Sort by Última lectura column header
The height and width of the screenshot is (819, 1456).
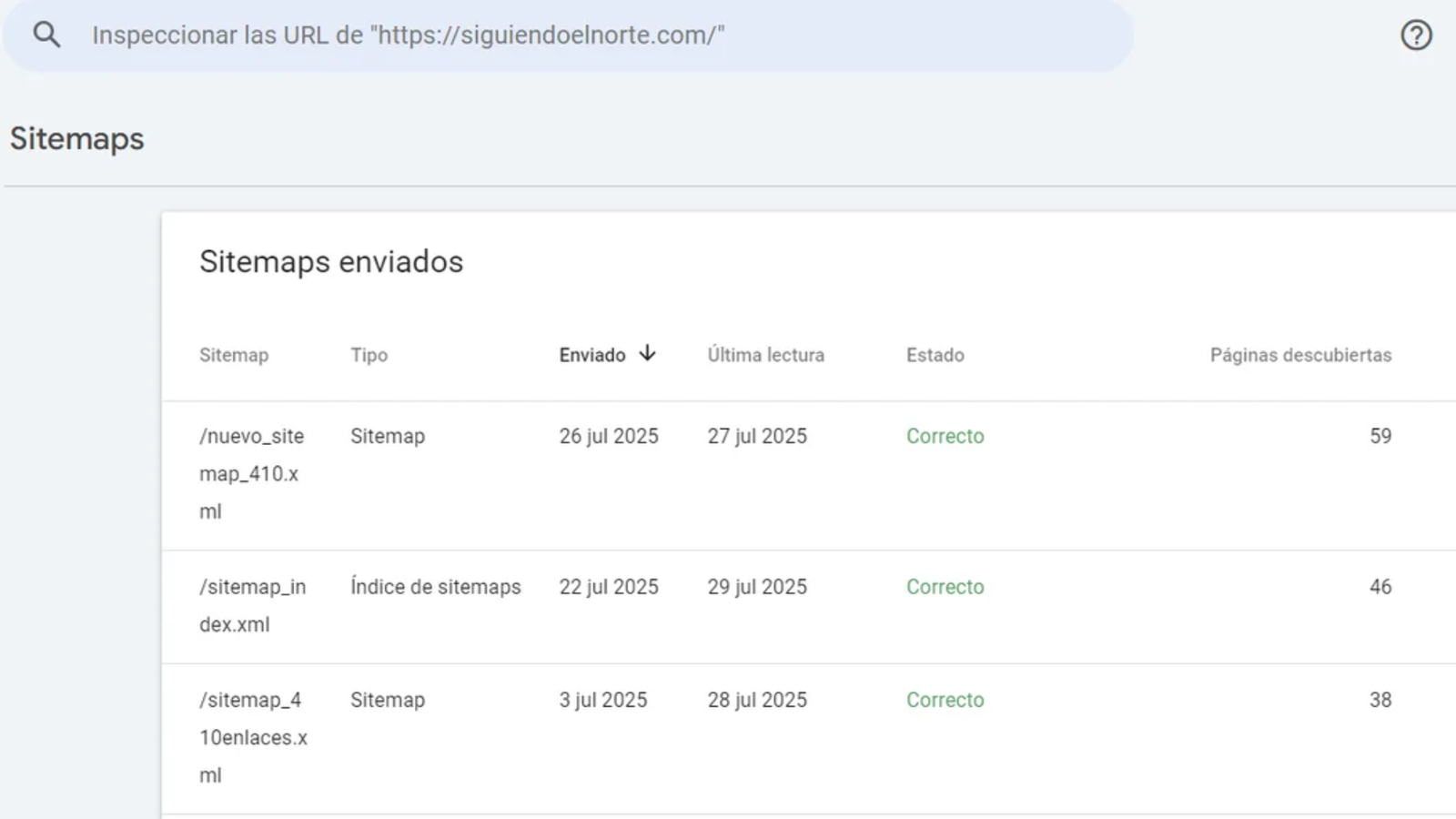tap(765, 356)
